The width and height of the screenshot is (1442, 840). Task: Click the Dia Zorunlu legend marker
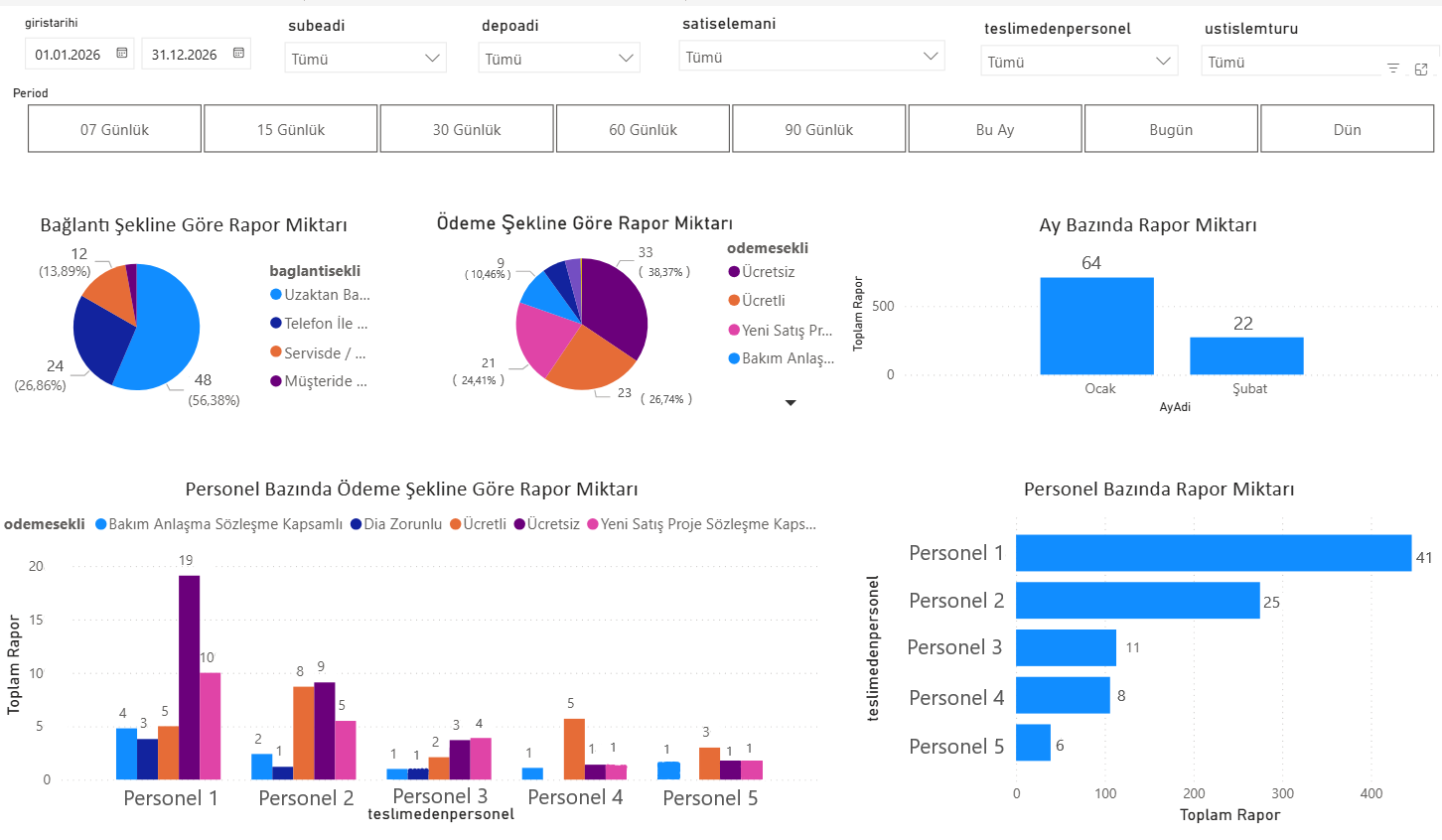pyautogui.click(x=356, y=524)
